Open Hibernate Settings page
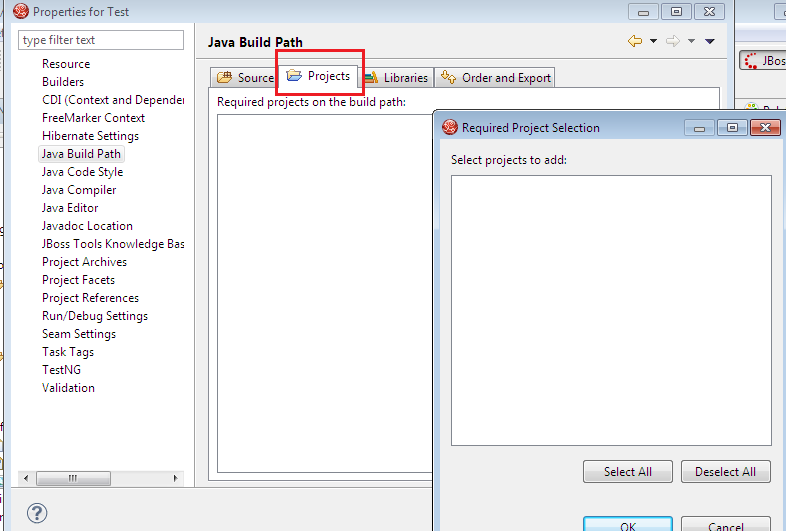786x531 pixels. (x=90, y=136)
